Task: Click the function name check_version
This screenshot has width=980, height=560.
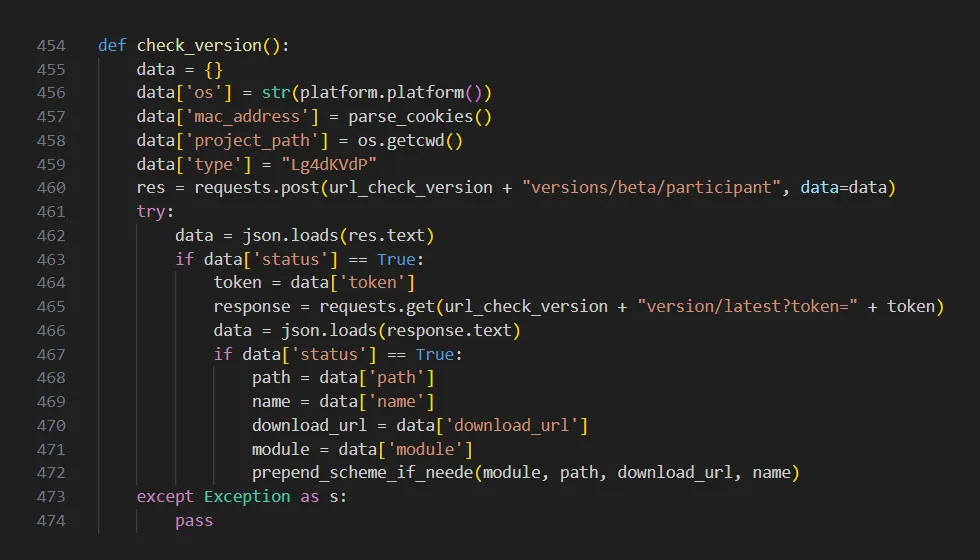Action: coord(199,46)
